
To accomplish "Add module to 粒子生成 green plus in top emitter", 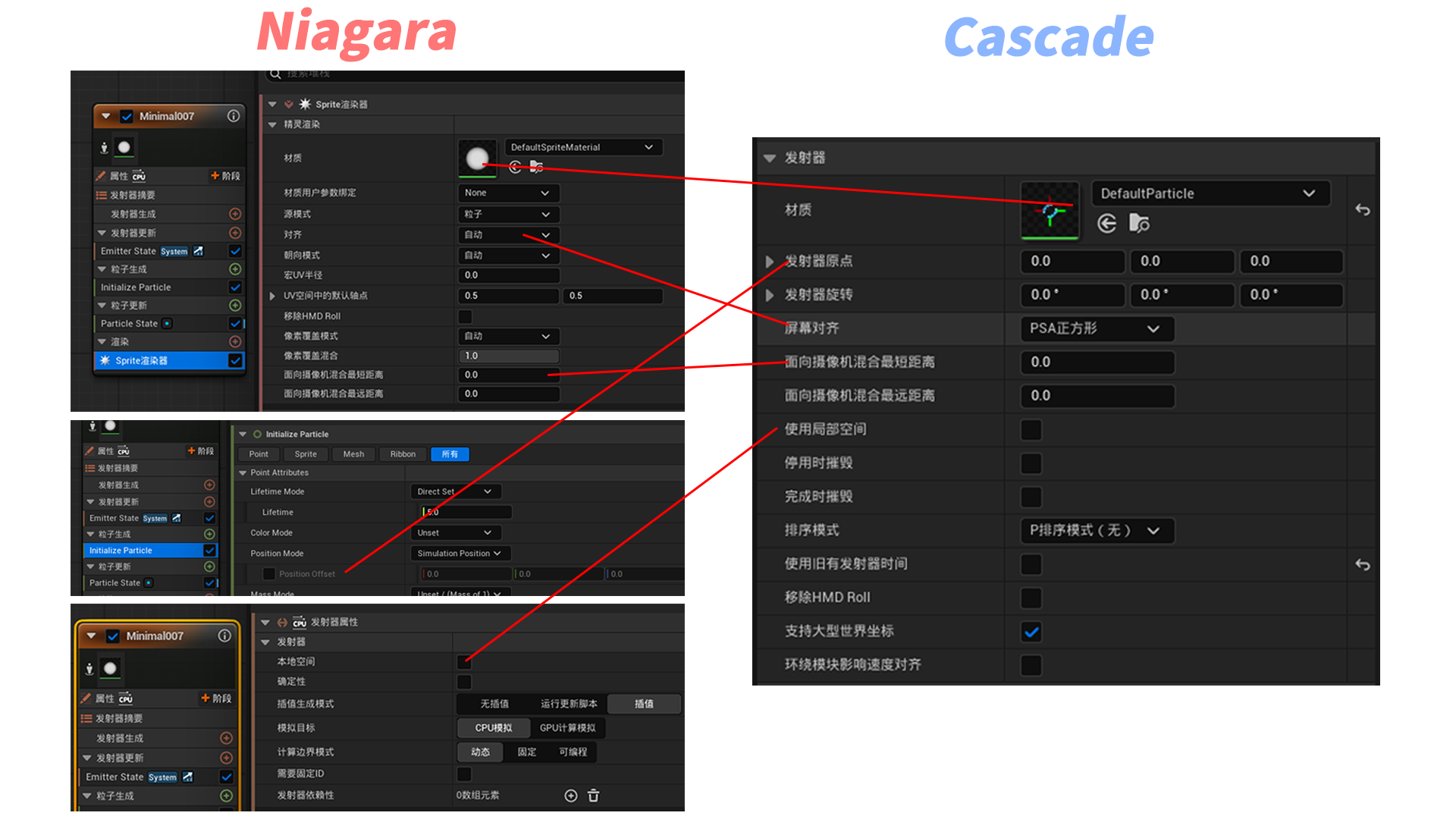I will (235, 269).
